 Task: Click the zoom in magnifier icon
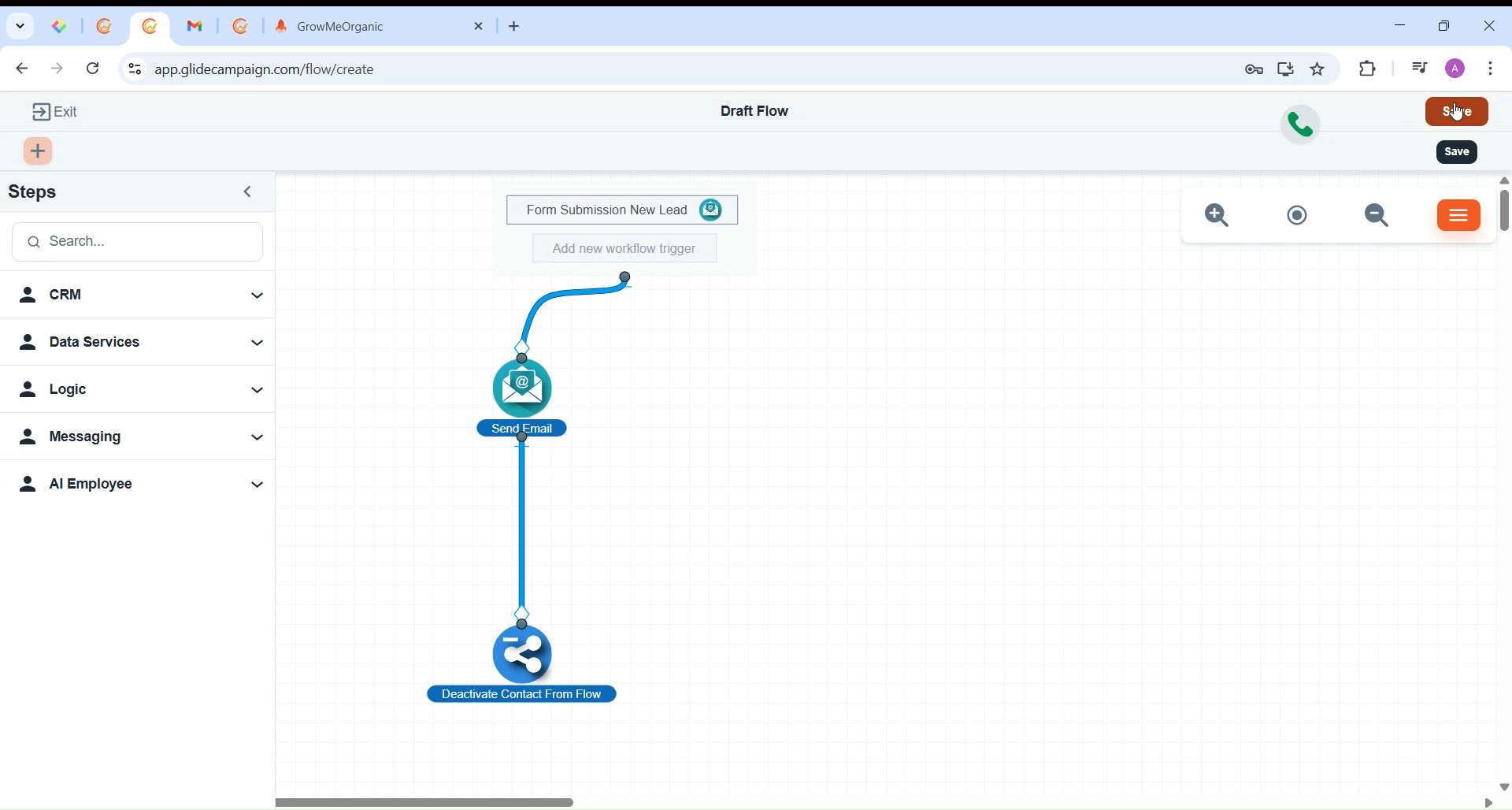(1218, 216)
